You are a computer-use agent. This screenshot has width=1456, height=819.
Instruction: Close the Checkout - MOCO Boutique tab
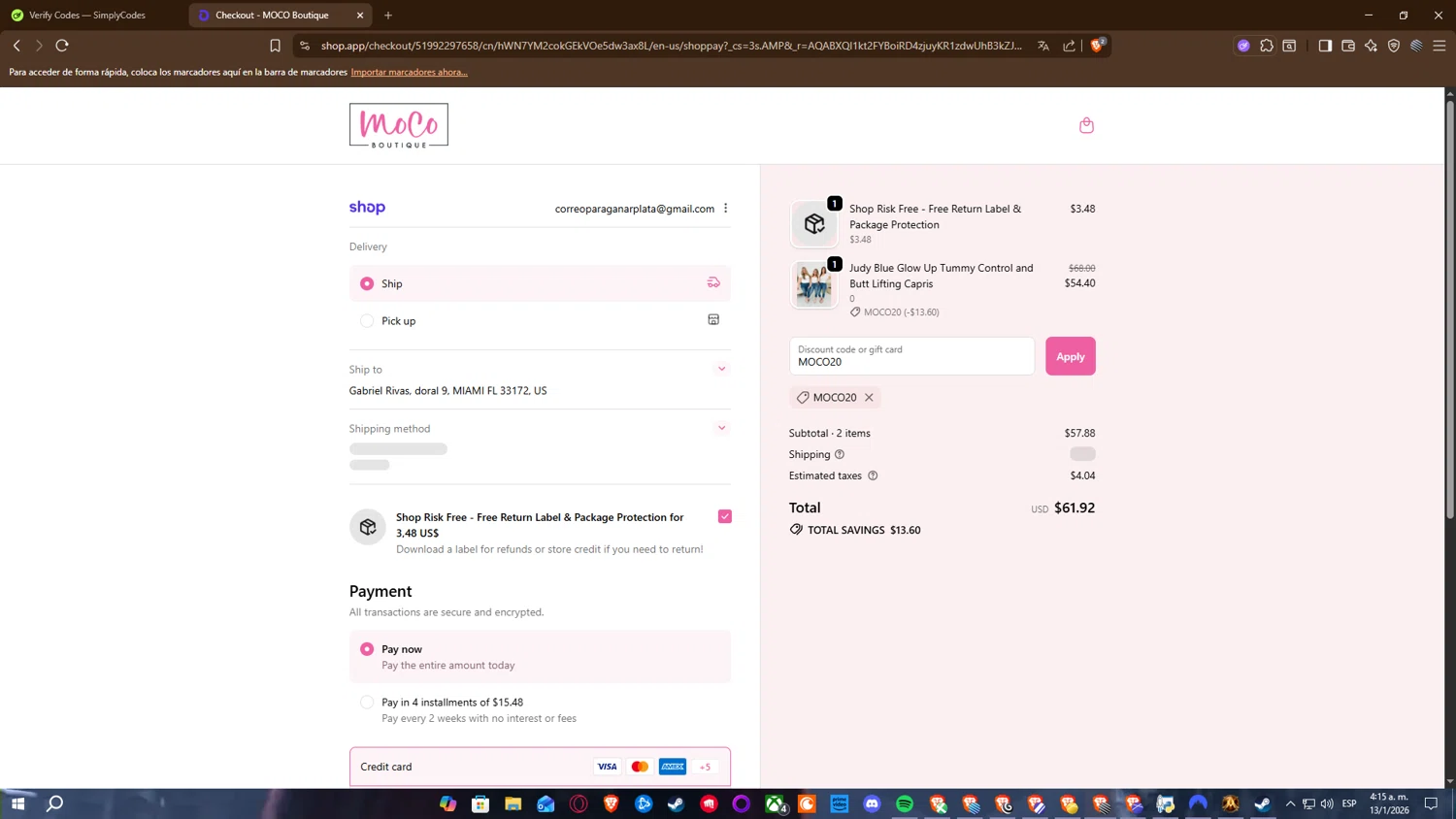[360, 16]
